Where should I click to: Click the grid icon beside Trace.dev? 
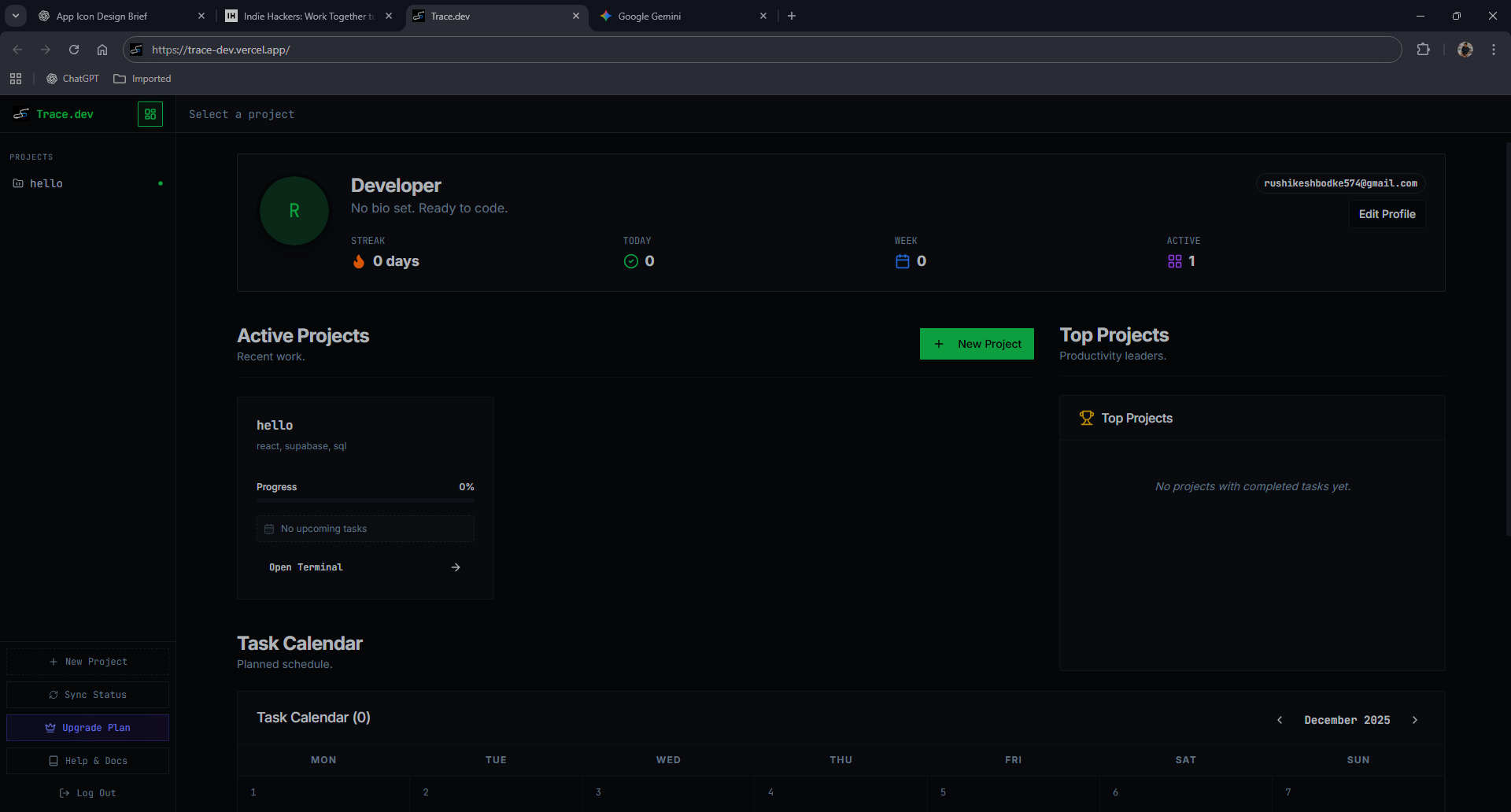click(x=150, y=113)
